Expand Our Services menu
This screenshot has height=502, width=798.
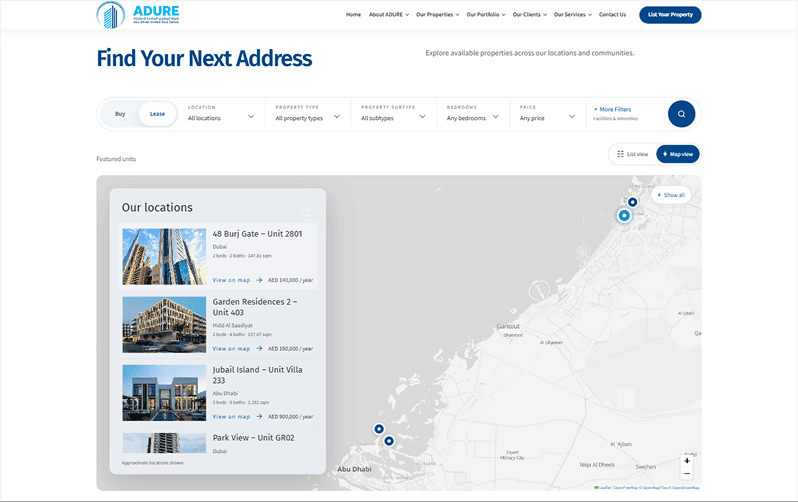point(573,15)
